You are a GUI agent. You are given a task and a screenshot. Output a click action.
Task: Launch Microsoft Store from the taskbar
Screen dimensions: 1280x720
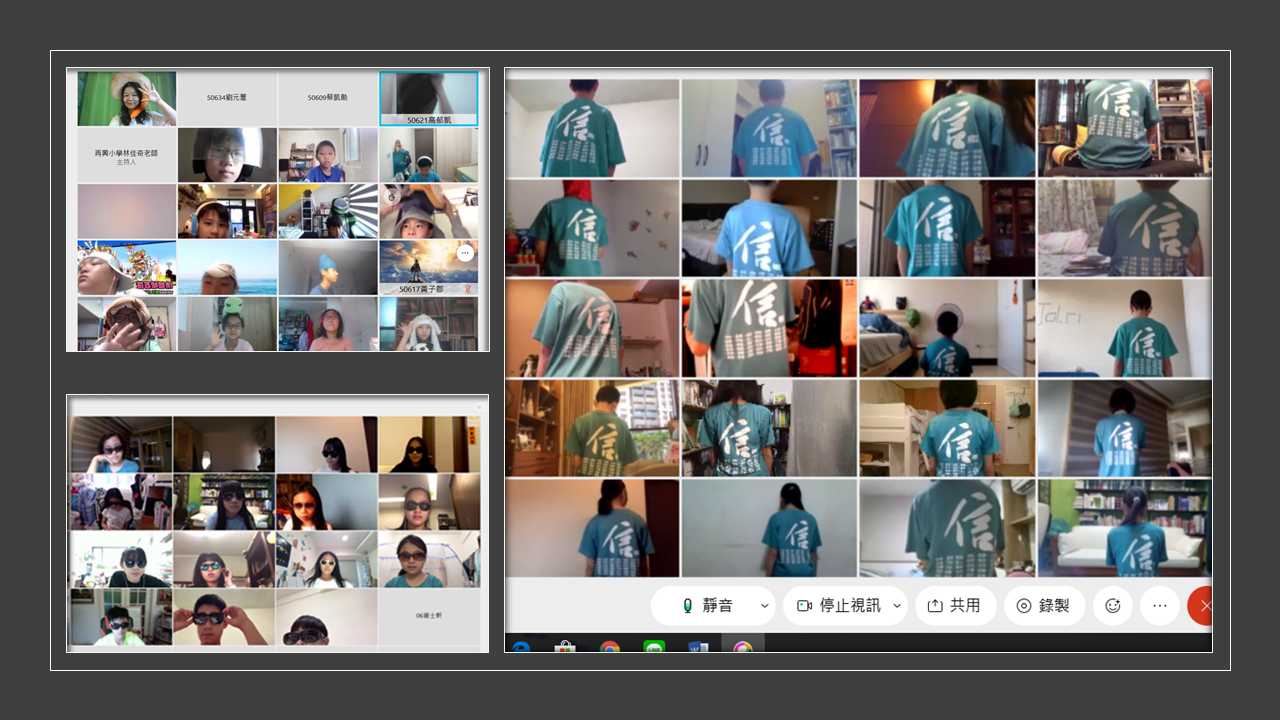click(x=565, y=646)
